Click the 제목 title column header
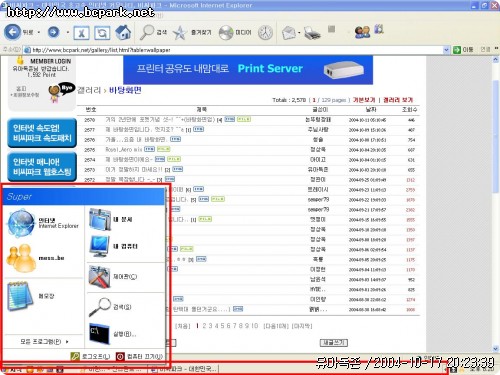Image resolution: width=500 pixels, height=375 pixels. click(201, 109)
